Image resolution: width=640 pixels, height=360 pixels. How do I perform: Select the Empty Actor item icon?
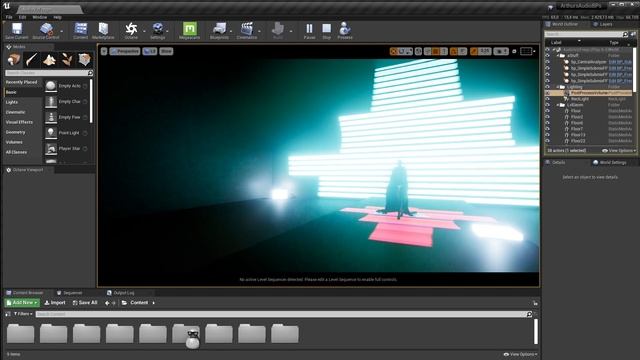[x=51, y=86]
